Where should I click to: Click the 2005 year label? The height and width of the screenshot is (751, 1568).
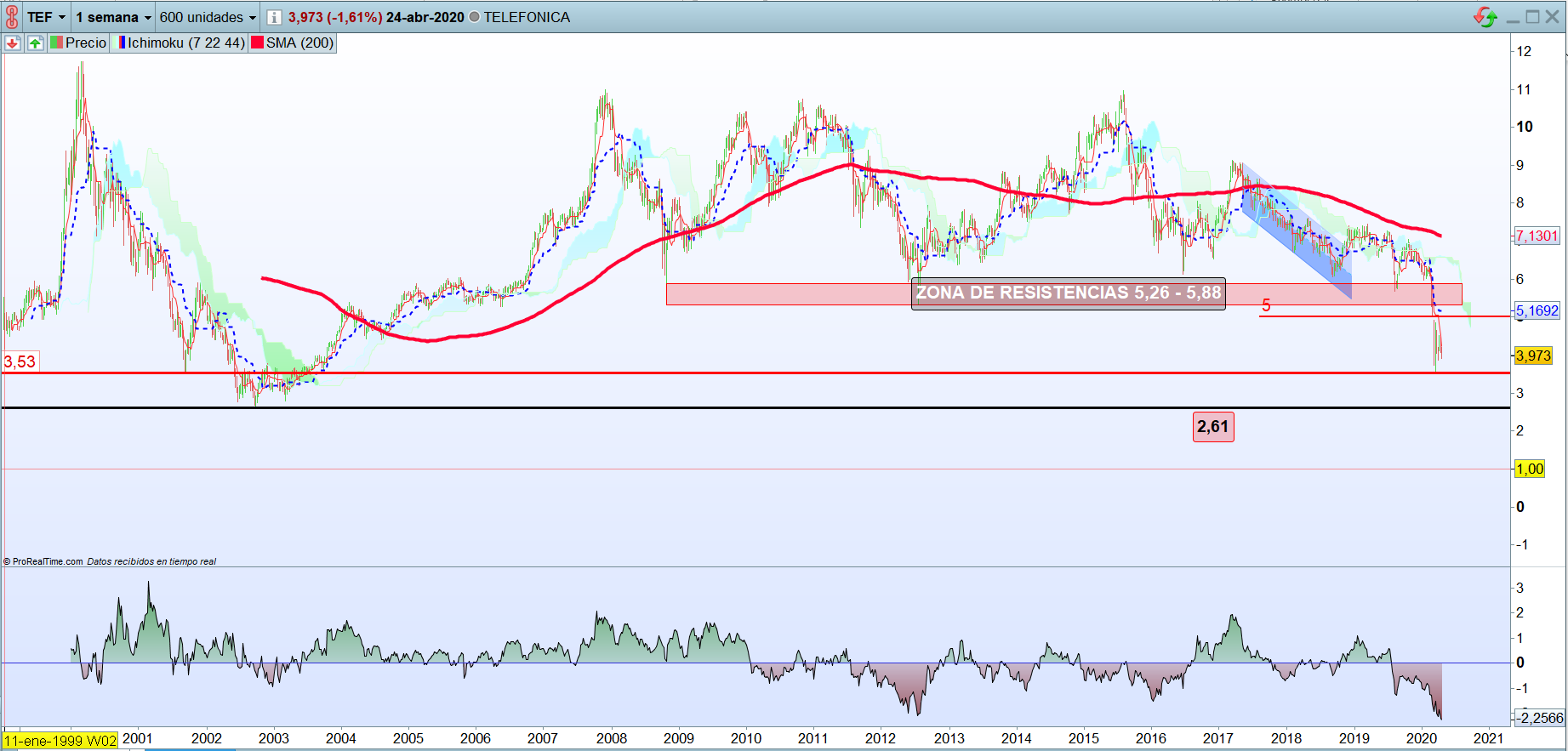tap(408, 738)
